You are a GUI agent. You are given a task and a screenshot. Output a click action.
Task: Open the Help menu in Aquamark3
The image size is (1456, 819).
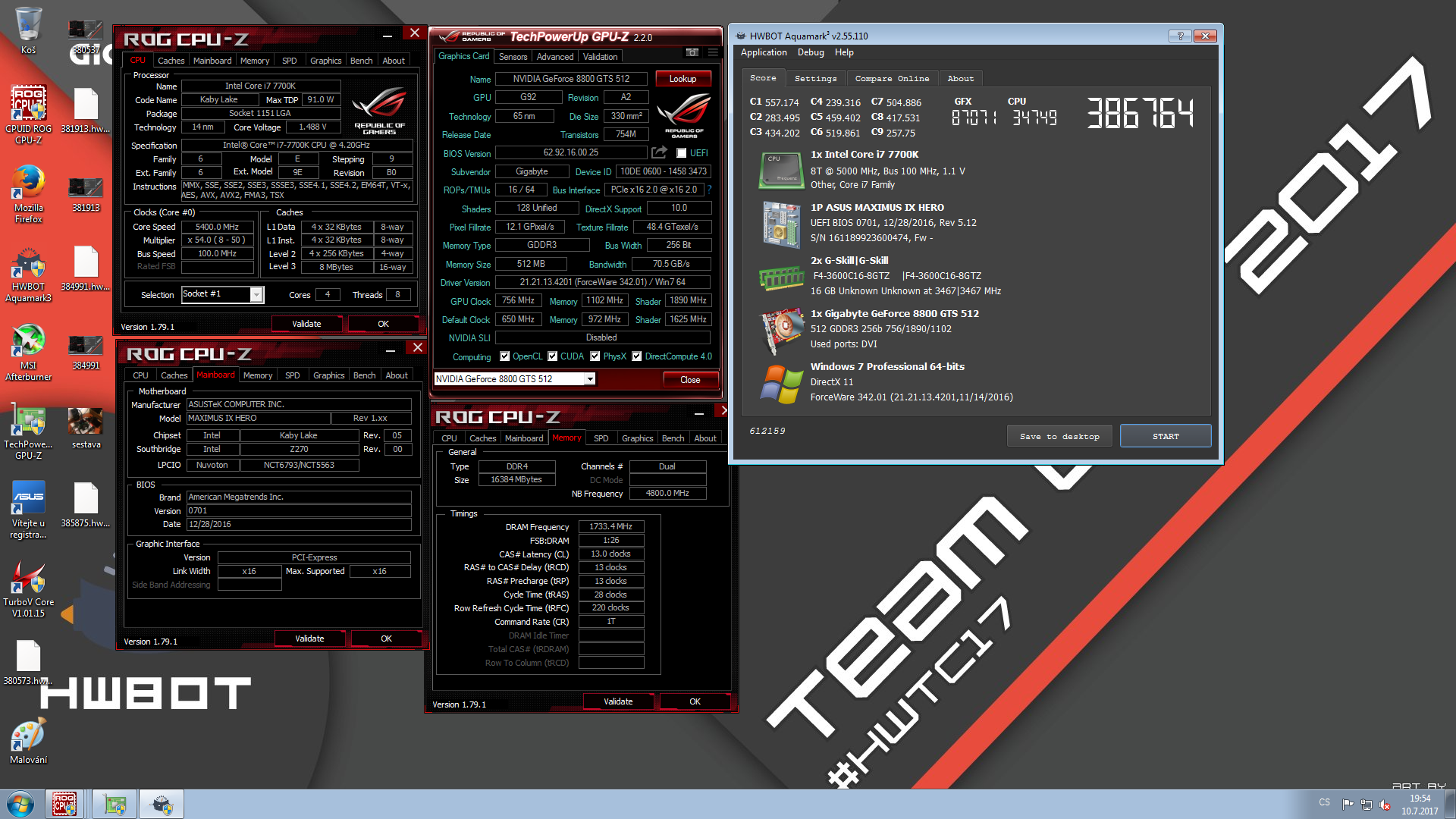(844, 52)
